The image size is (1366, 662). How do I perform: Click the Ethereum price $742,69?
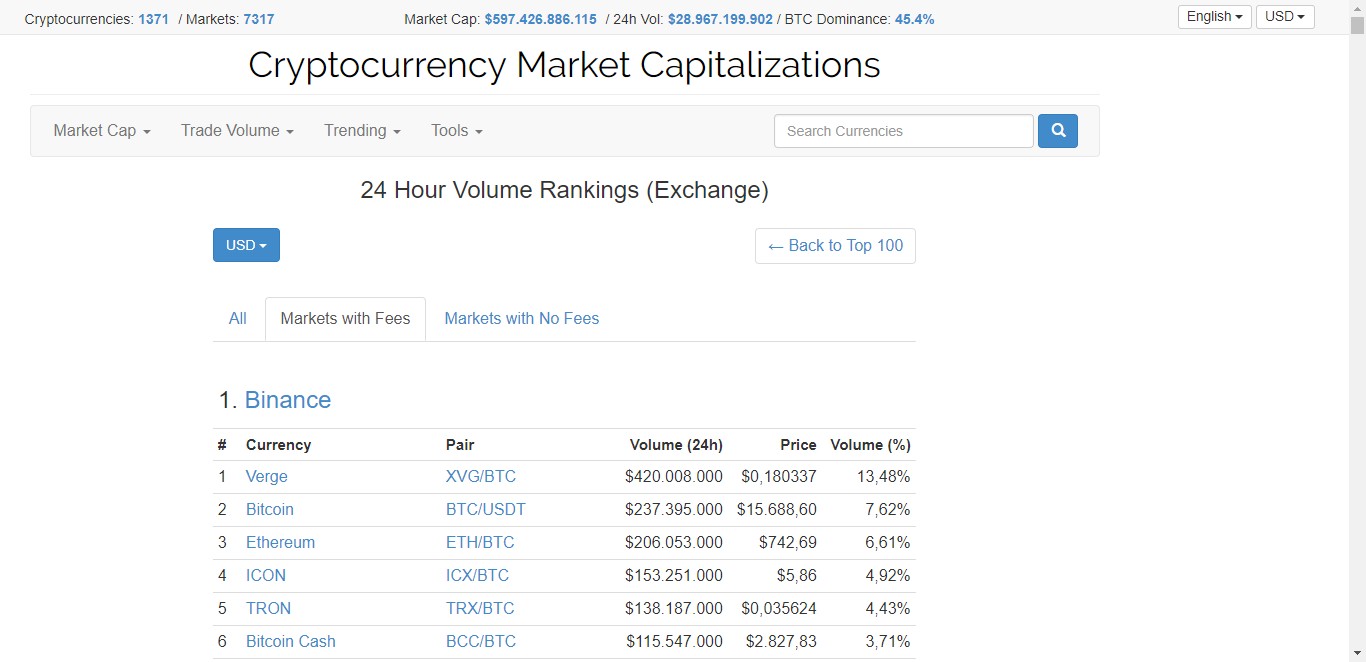click(x=788, y=543)
